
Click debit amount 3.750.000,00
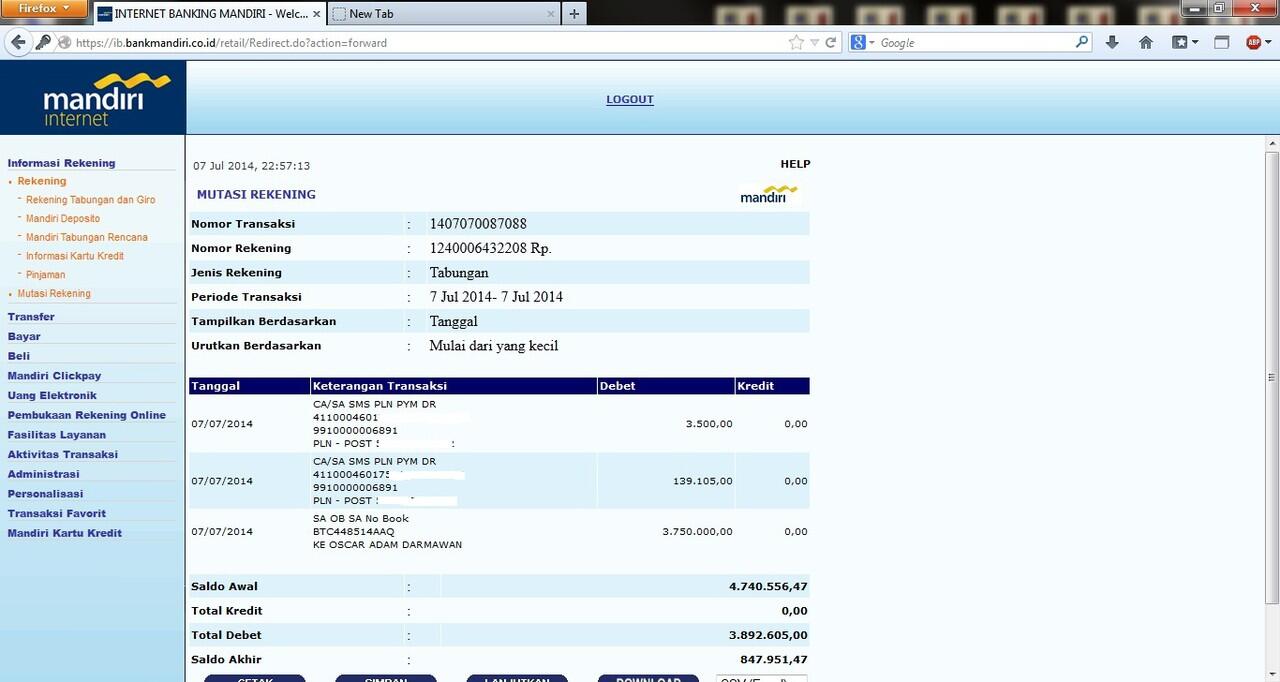[x=697, y=532]
